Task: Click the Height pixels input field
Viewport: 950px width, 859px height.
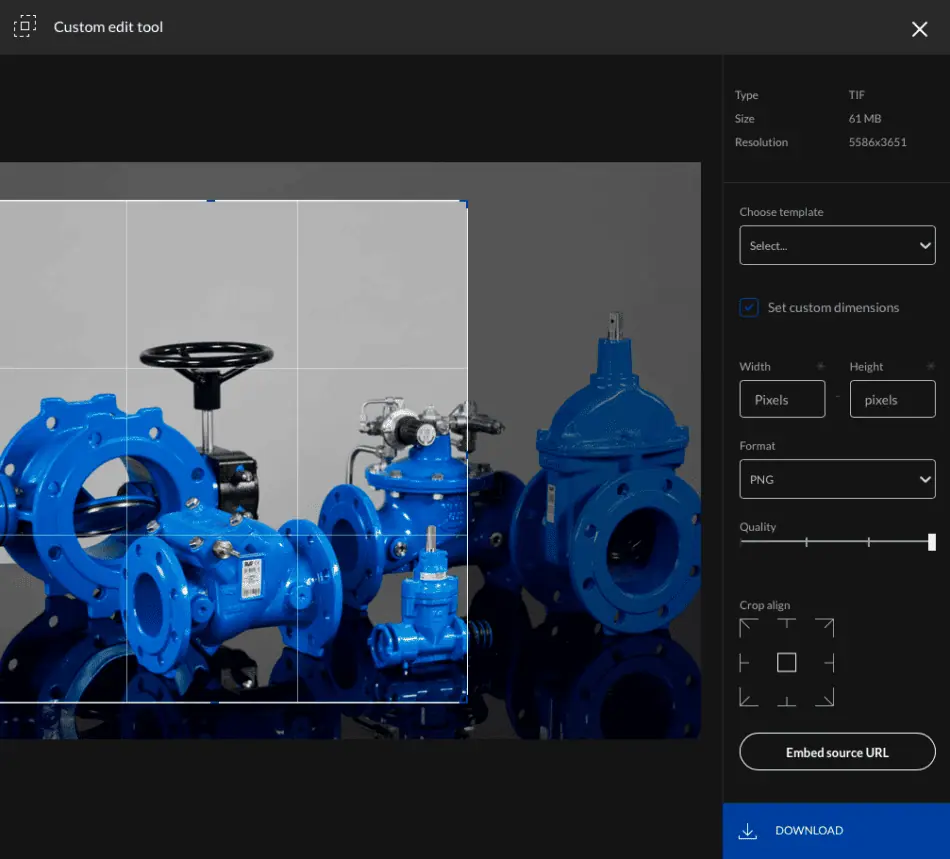Action: pyautogui.click(x=892, y=399)
